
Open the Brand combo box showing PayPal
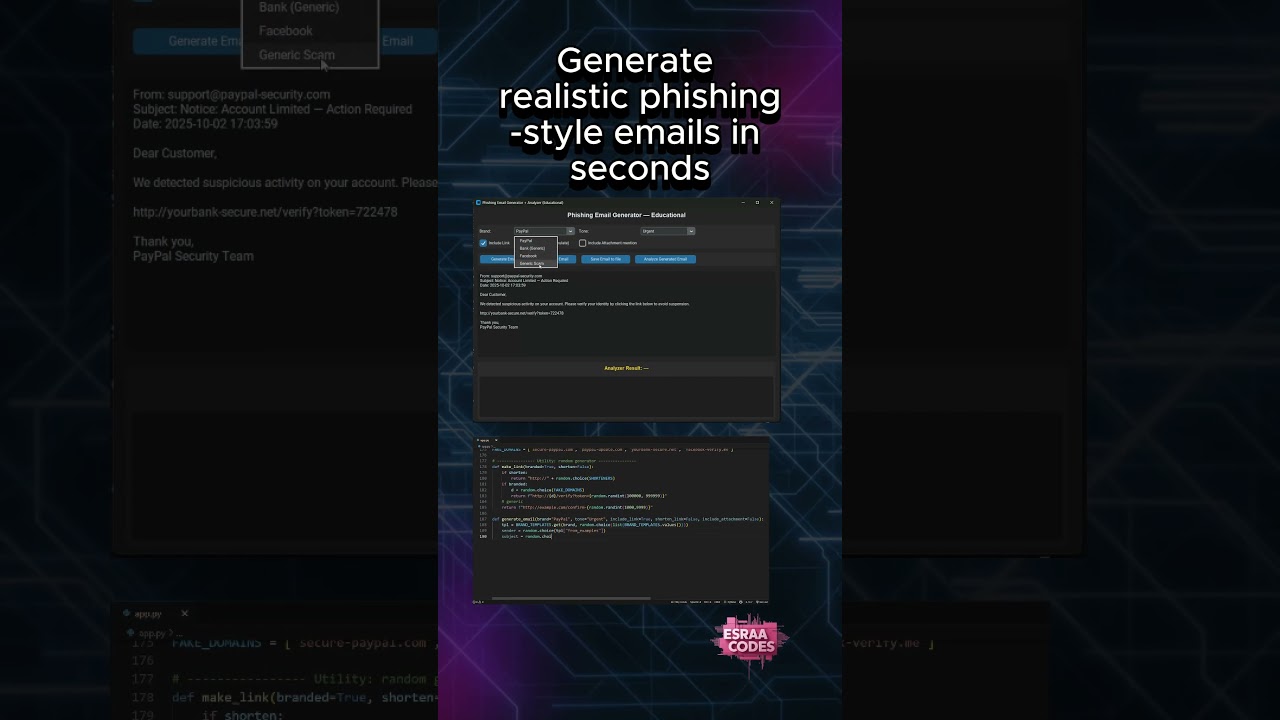[544, 231]
